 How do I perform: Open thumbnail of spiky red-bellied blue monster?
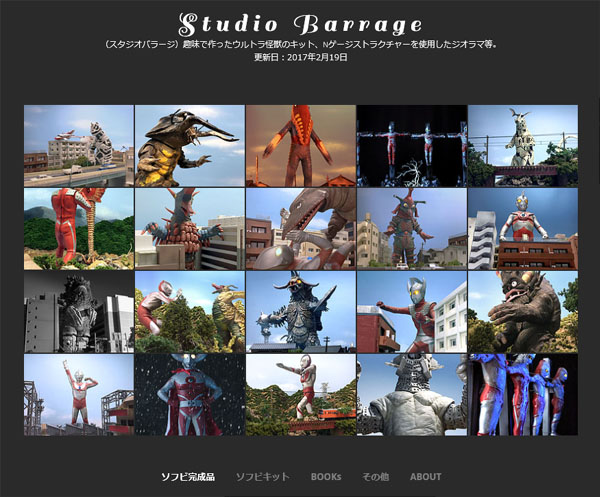pyautogui.click(x=190, y=229)
